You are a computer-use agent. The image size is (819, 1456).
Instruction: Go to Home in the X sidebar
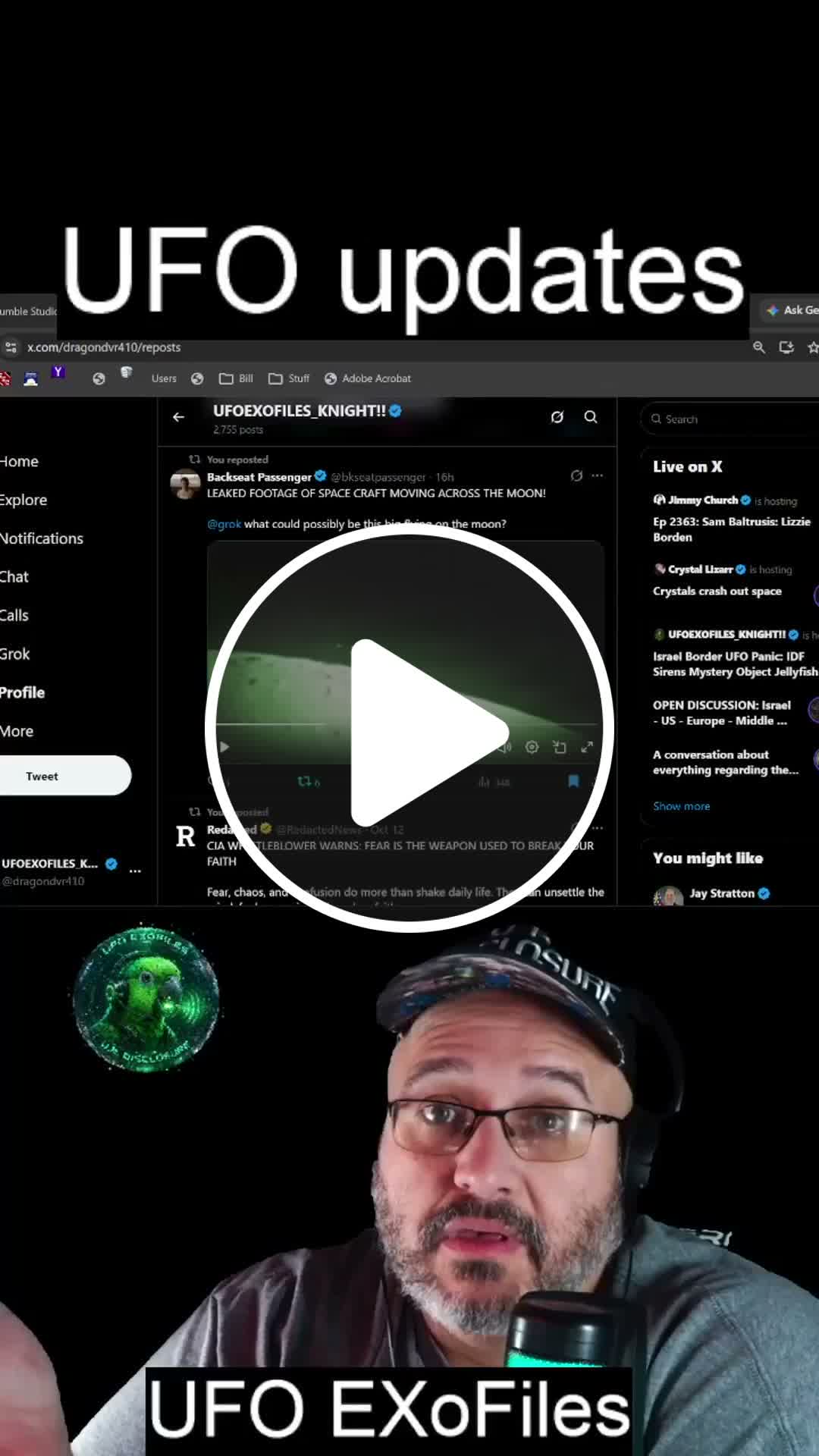(19, 461)
